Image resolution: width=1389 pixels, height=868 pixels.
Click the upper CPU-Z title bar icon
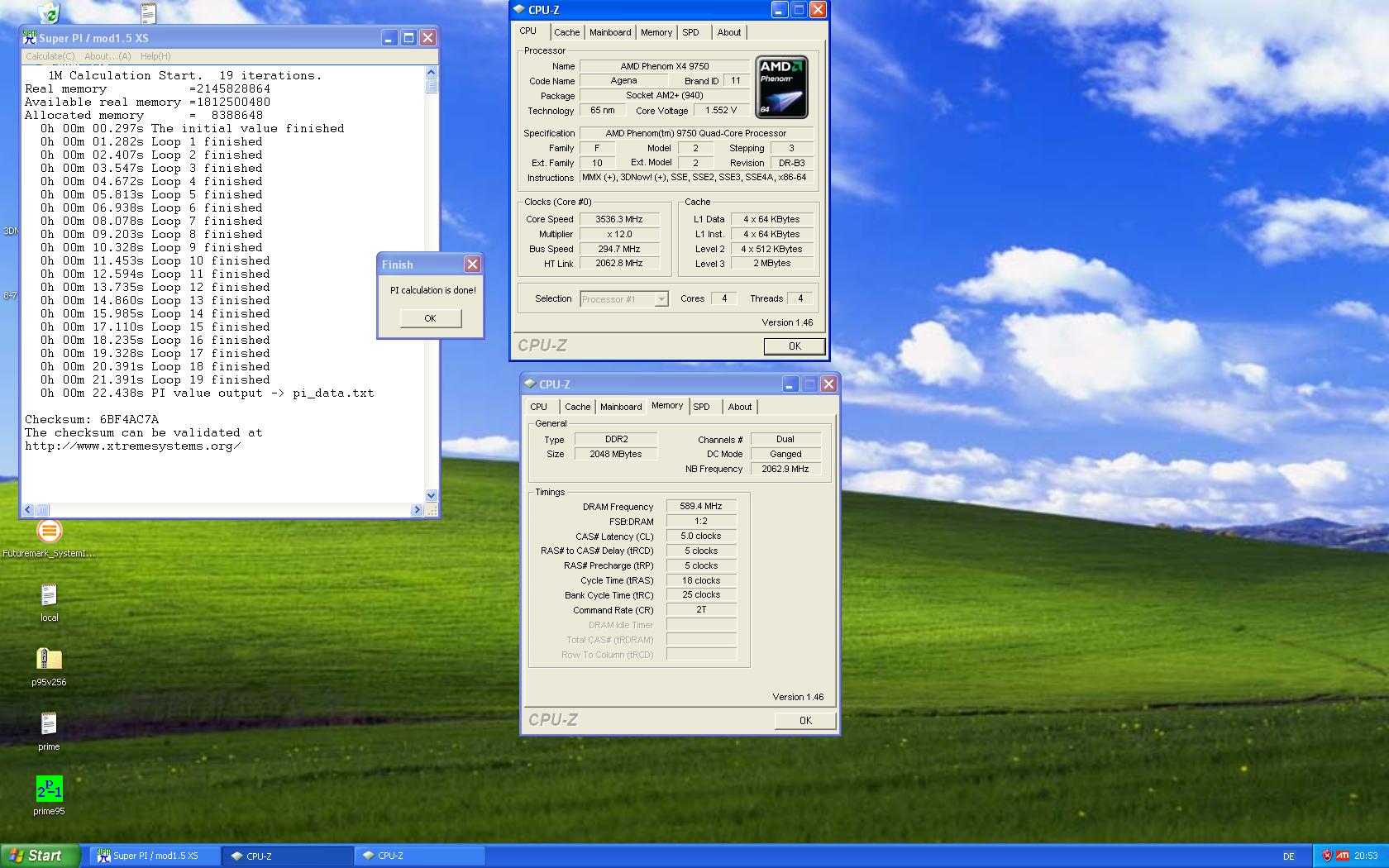pyautogui.click(x=519, y=10)
